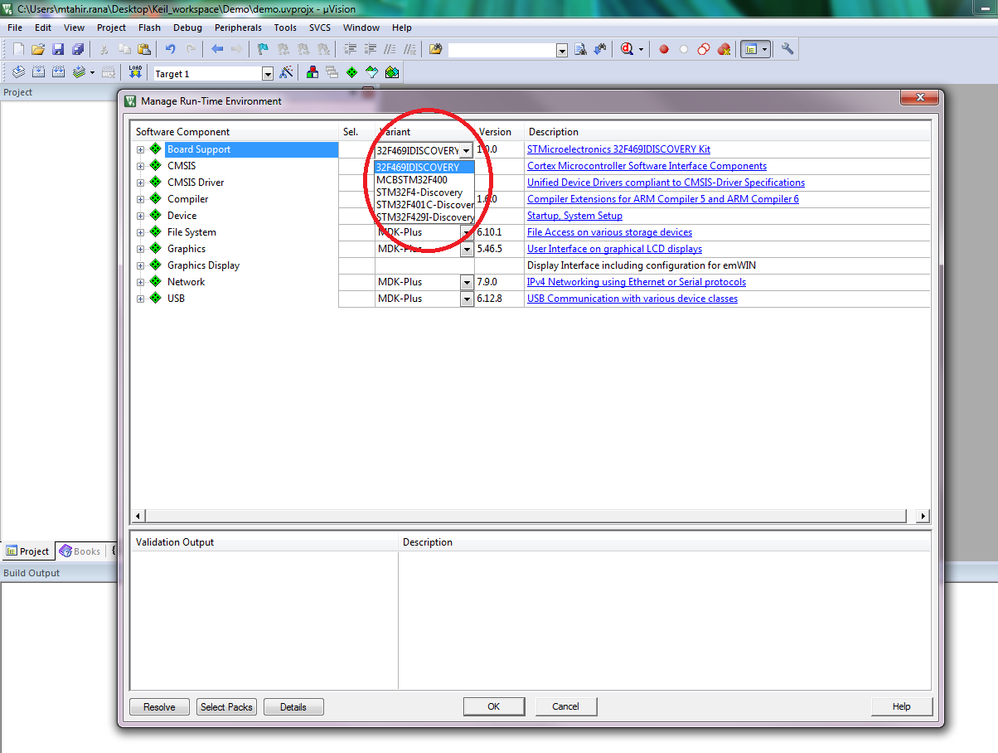Choose STM32F429I-Discovery variant option
The width and height of the screenshot is (998, 753).
point(425,217)
